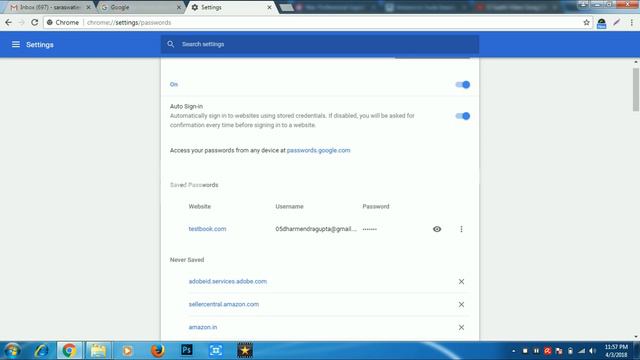Click the volume speaker tray icon

coord(593,351)
